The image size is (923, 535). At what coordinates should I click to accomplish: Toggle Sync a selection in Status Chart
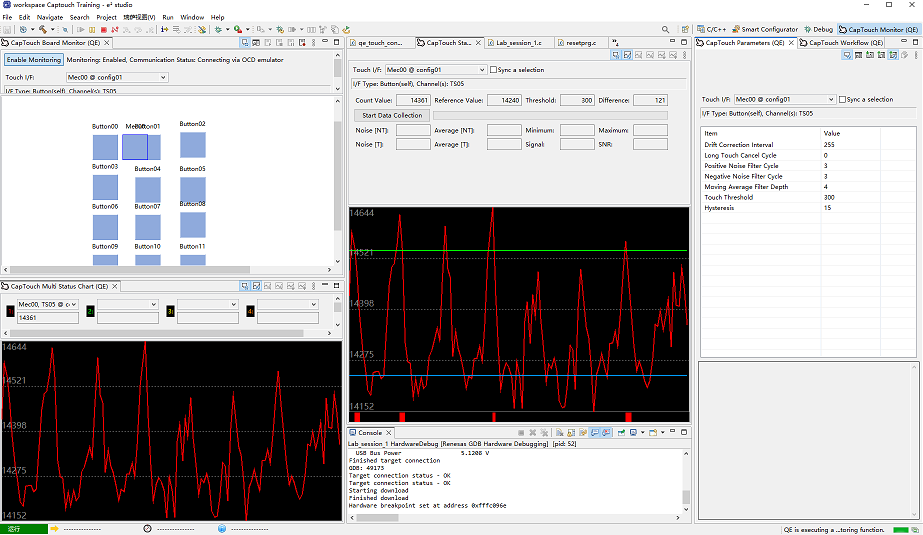(495, 70)
